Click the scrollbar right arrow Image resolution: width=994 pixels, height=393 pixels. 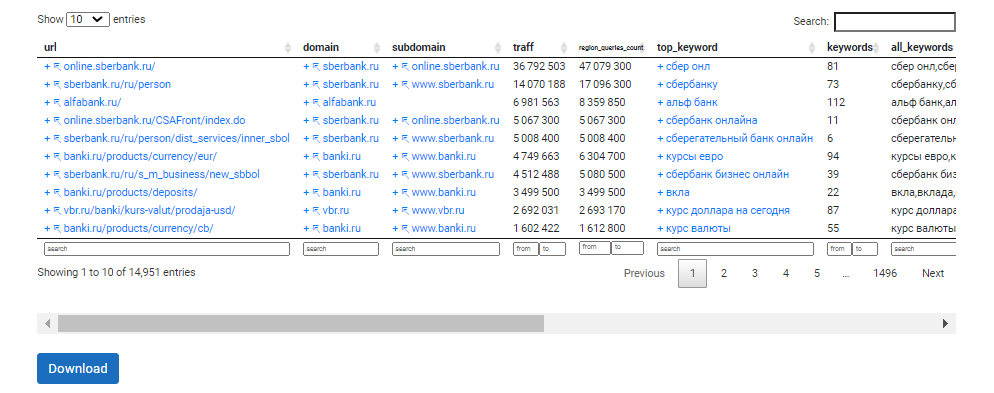click(x=945, y=323)
